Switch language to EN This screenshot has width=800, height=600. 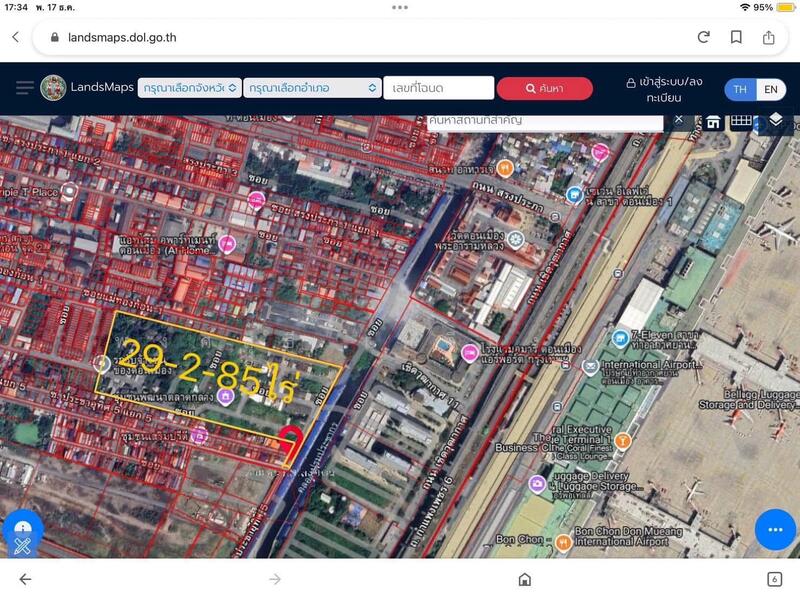770,89
